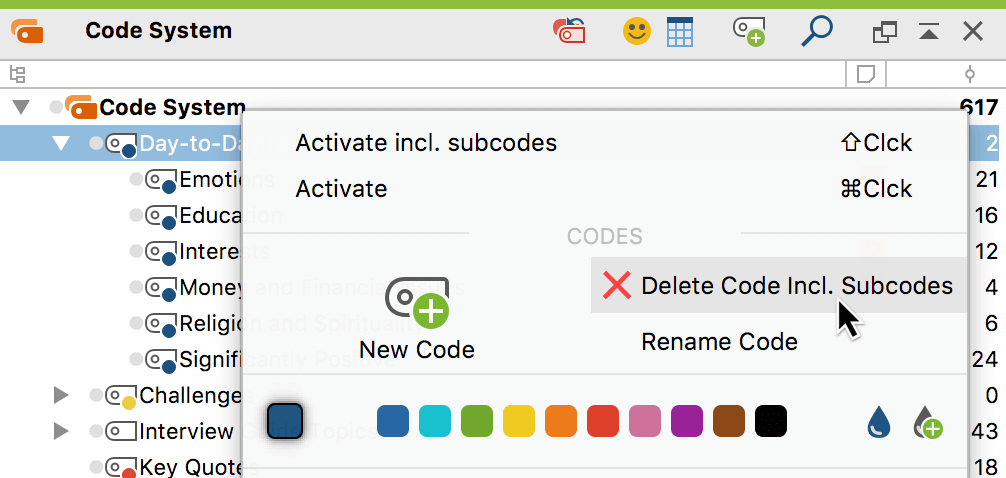Close the Code System panel
Viewport: 1006px width, 478px height.
[x=973, y=31]
